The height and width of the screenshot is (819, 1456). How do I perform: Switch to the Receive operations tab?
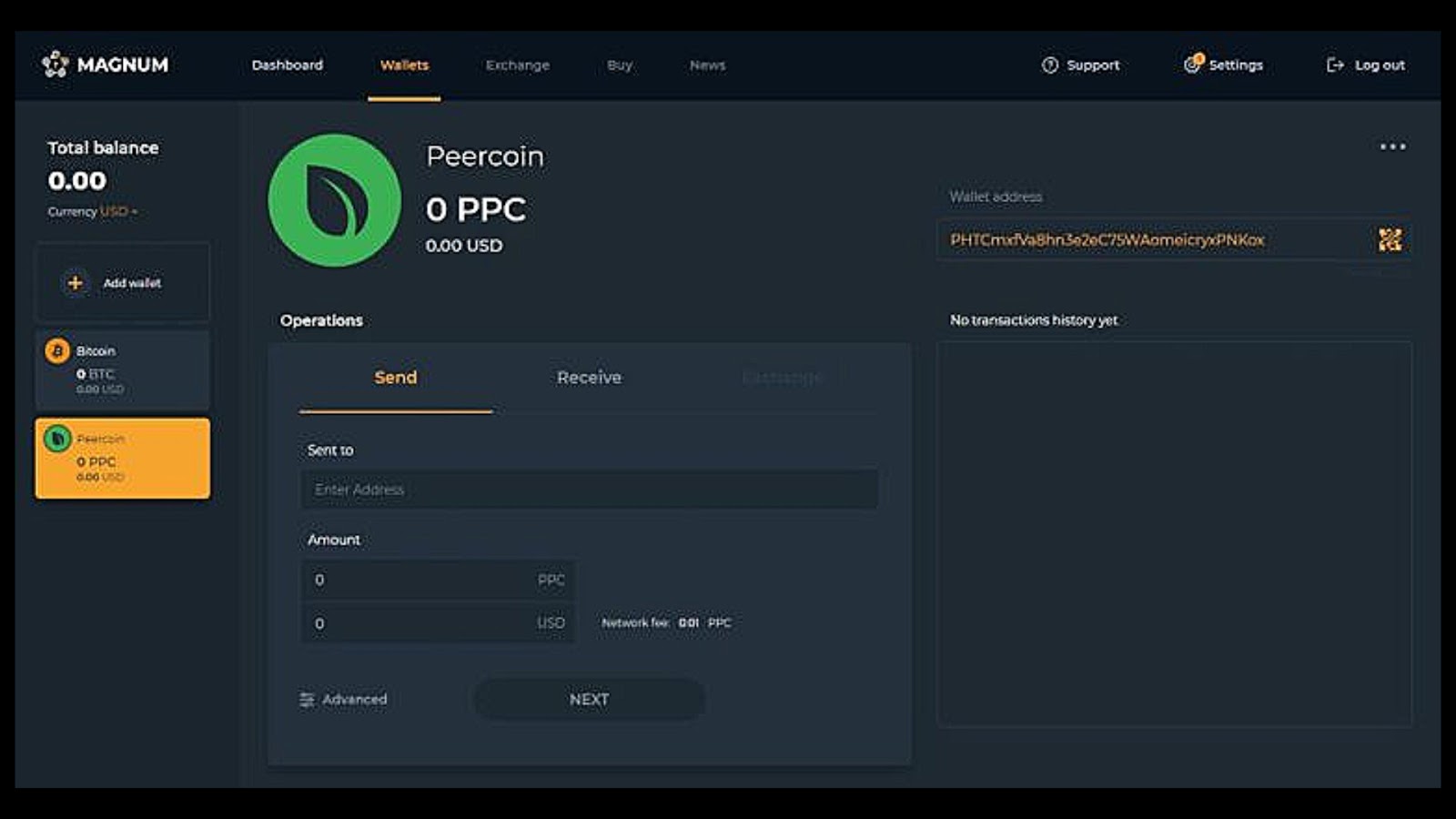[x=589, y=378]
